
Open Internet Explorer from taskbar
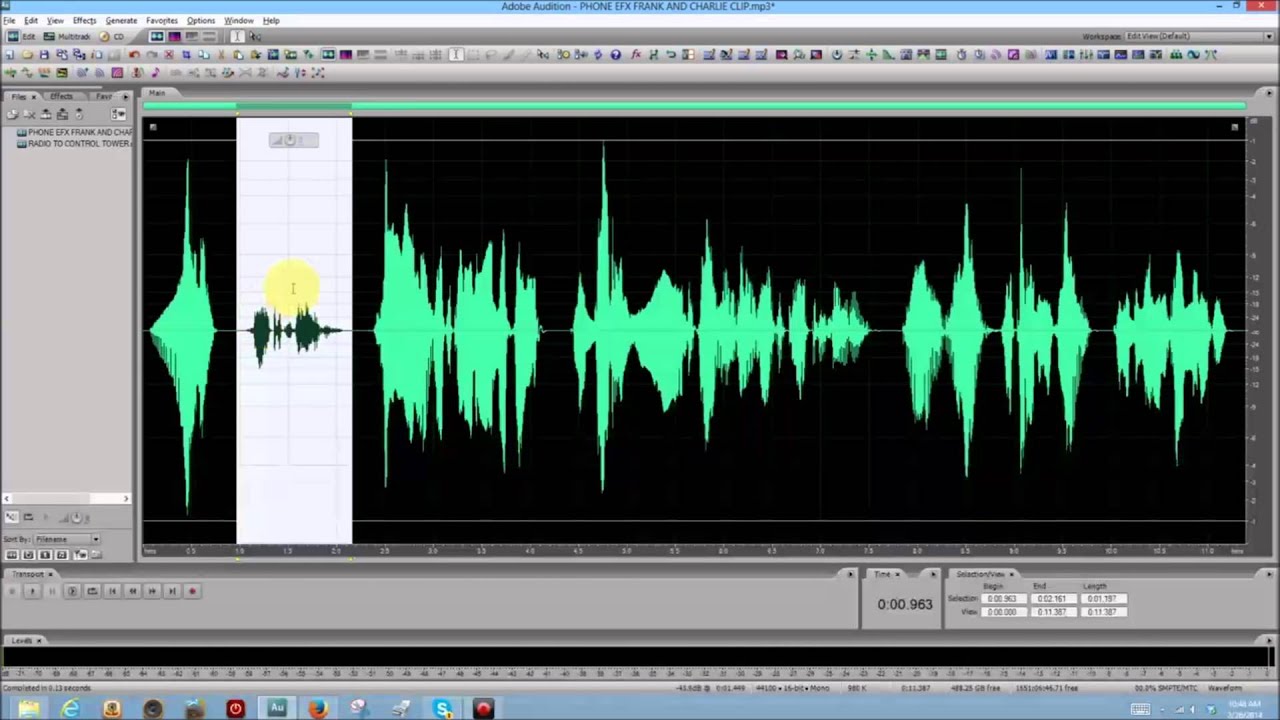(x=70, y=708)
